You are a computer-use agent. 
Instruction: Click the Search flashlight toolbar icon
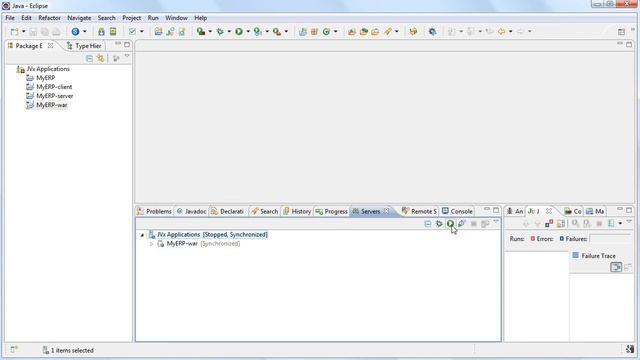click(388, 31)
